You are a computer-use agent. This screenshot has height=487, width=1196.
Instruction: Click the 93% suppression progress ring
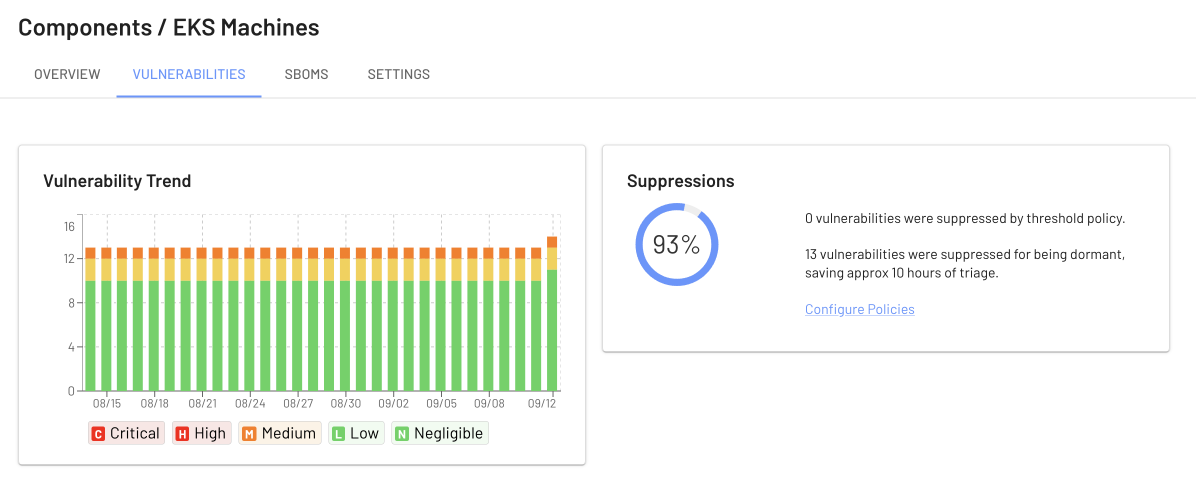coord(677,244)
